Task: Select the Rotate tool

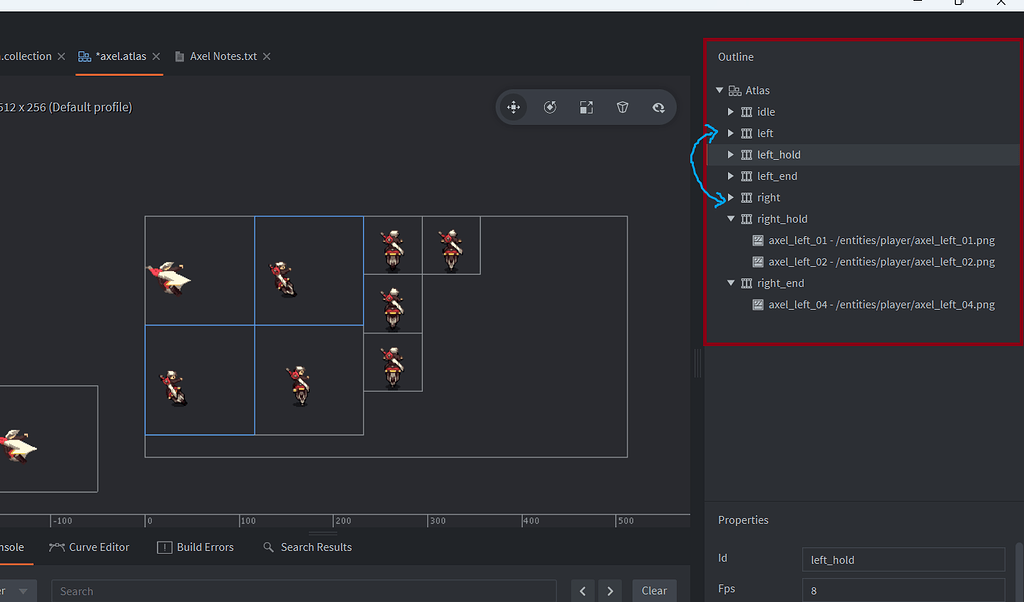Action: (550, 107)
